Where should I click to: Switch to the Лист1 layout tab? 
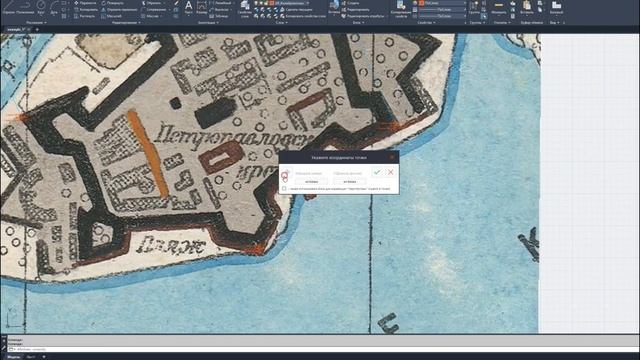(x=31, y=357)
